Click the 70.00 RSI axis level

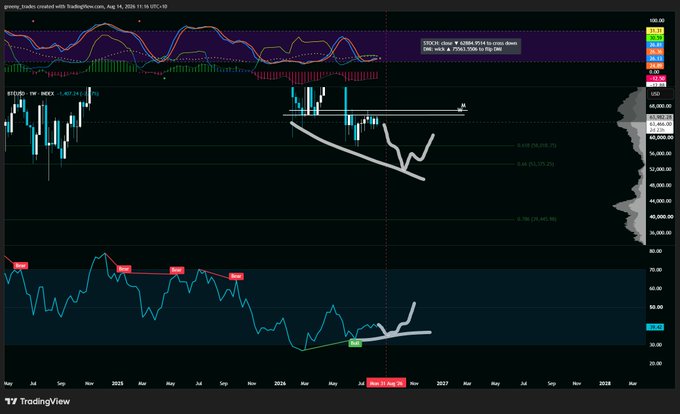point(656,270)
